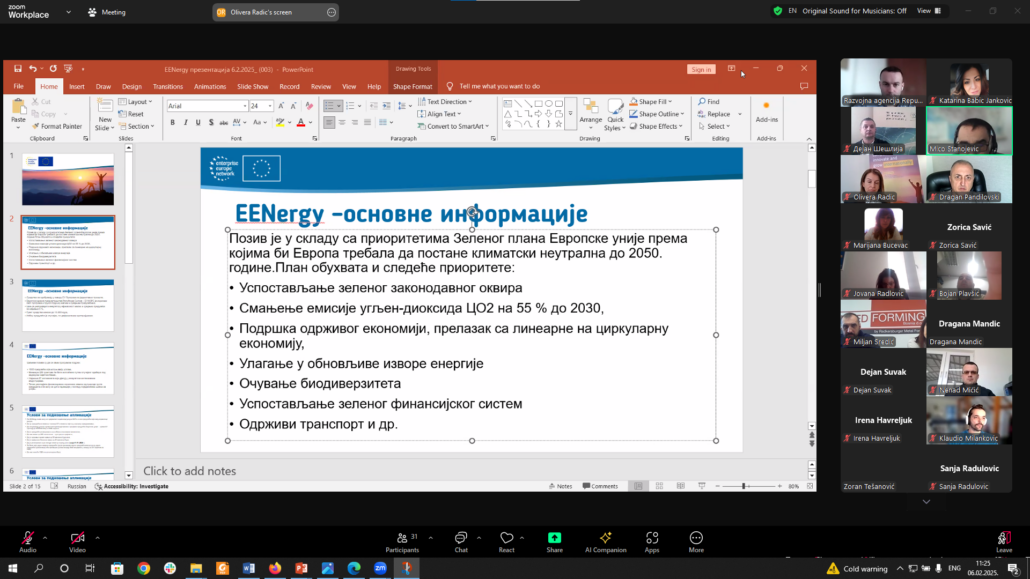This screenshot has width=1030, height=579.
Task: Select slide 1 thumbnail with sunset image
Action: [68, 179]
